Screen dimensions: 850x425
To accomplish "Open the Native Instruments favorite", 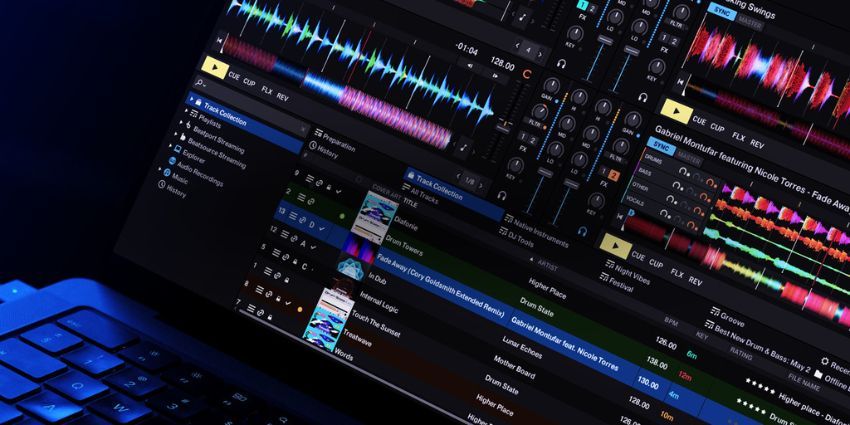I will coord(536,230).
